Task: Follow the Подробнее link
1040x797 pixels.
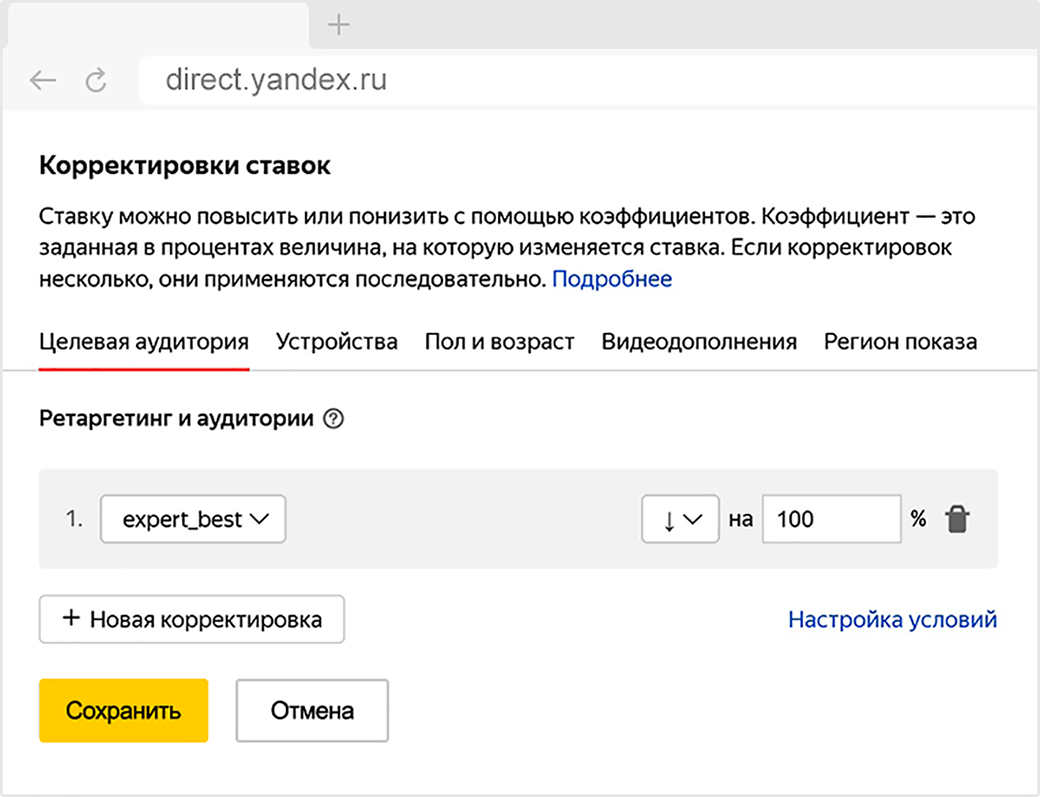Action: point(612,279)
